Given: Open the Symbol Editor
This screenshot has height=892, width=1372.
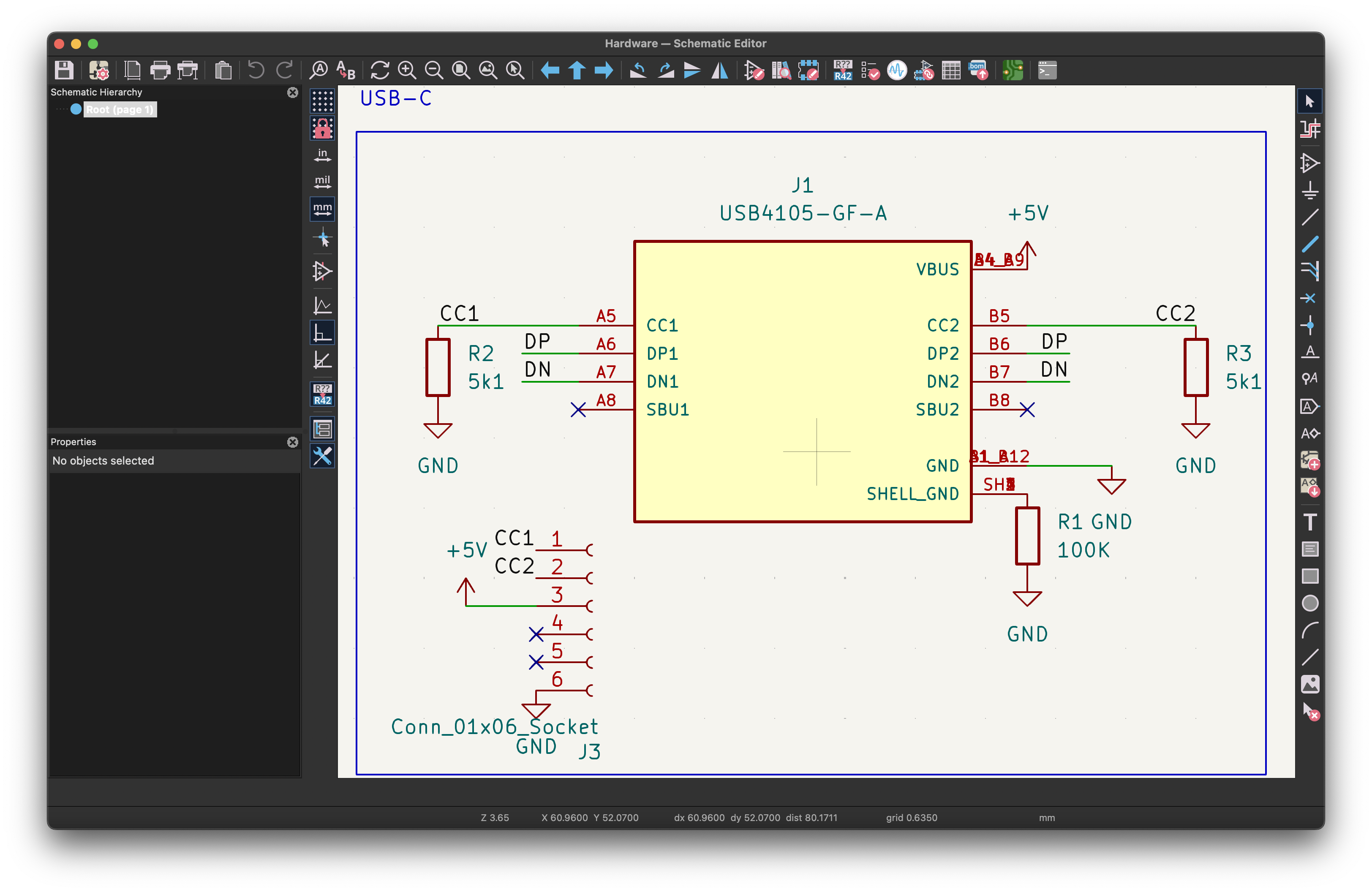Looking at the screenshot, I should pyautogui.click(x=754, y=70).
